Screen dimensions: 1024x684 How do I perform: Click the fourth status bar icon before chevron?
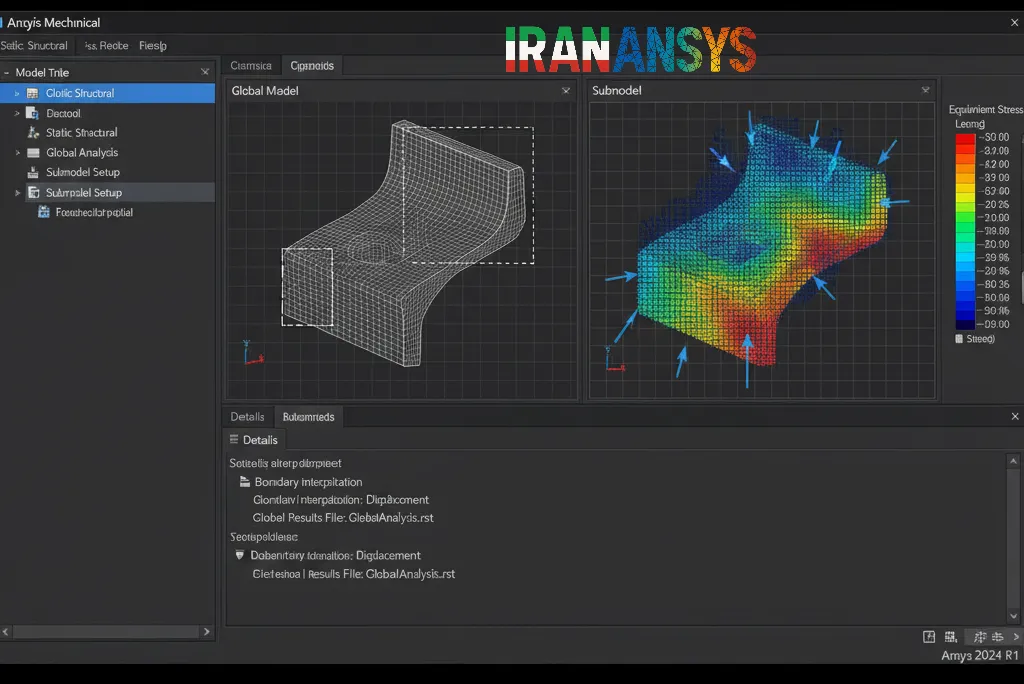997,637
